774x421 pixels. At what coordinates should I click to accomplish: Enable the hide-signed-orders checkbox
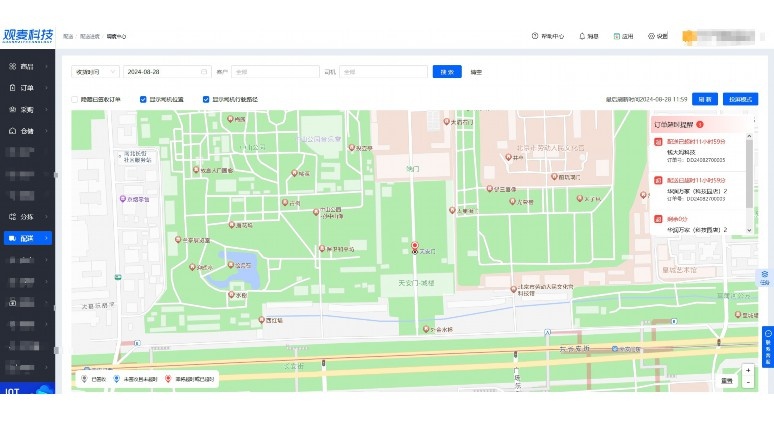pyautogui.click(x=75, y=99)
